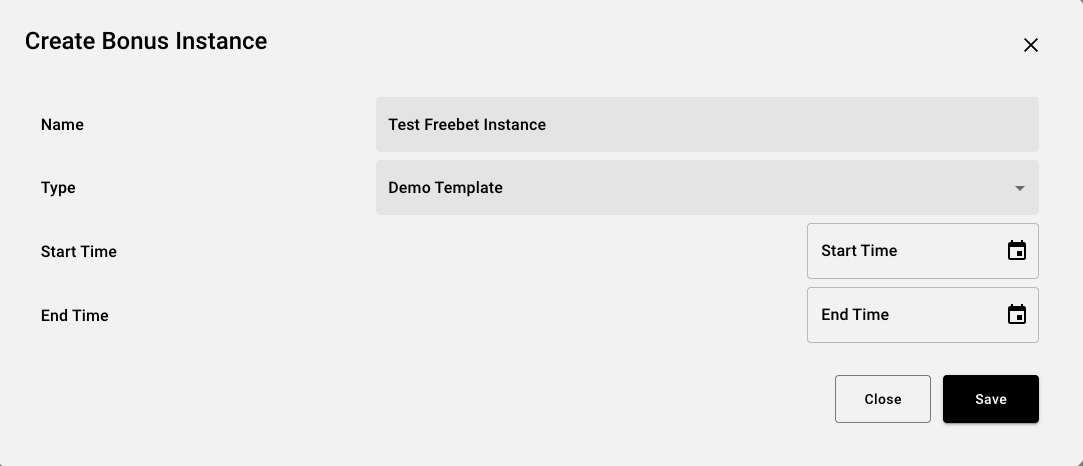Click the Test Freebet Instance text
Screen dimensions: 1083x466
(x=467, y=125)
